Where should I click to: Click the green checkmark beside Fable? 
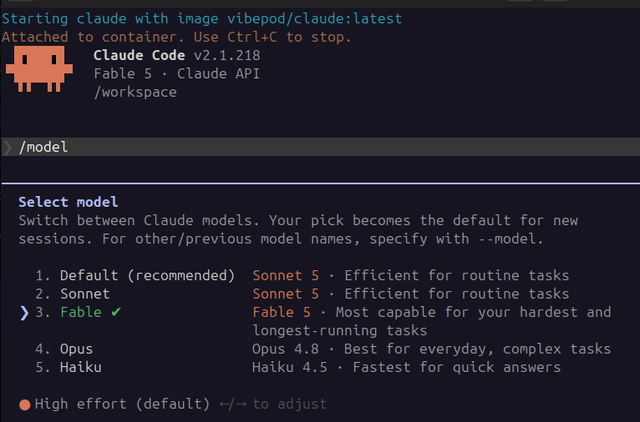tap(116, 312)
